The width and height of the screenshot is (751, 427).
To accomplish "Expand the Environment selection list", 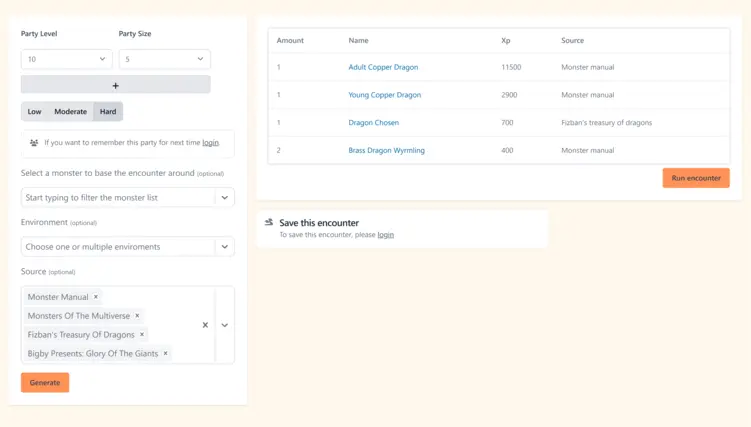I will [225, 247].
